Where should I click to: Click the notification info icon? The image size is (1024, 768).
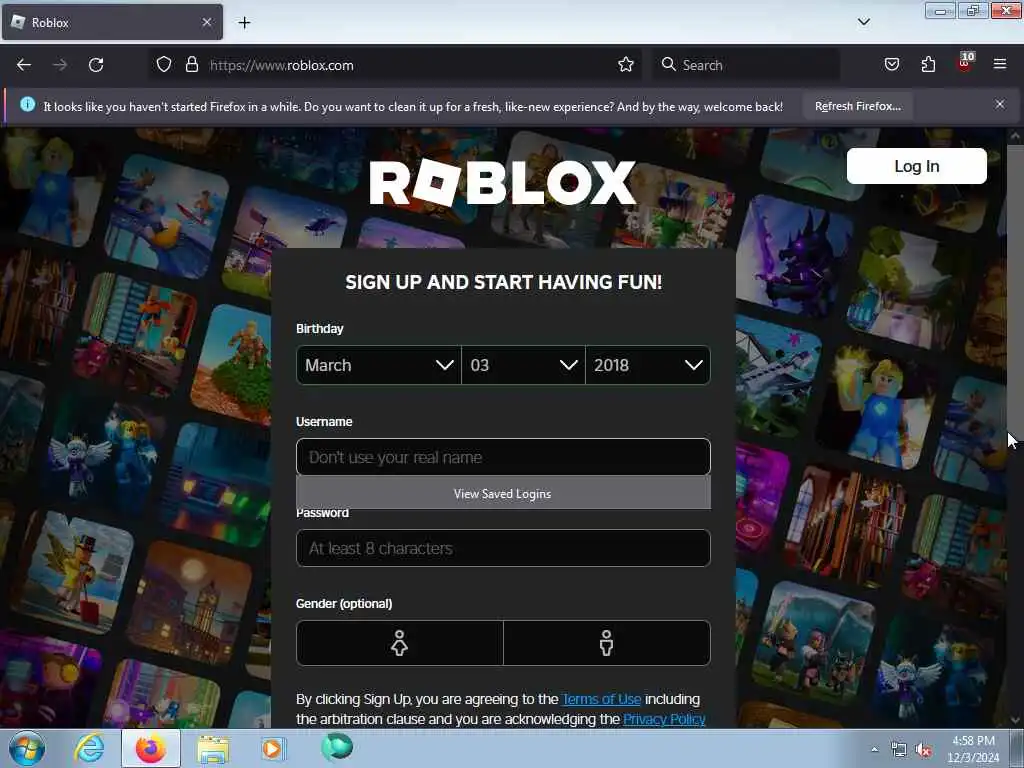27,104
